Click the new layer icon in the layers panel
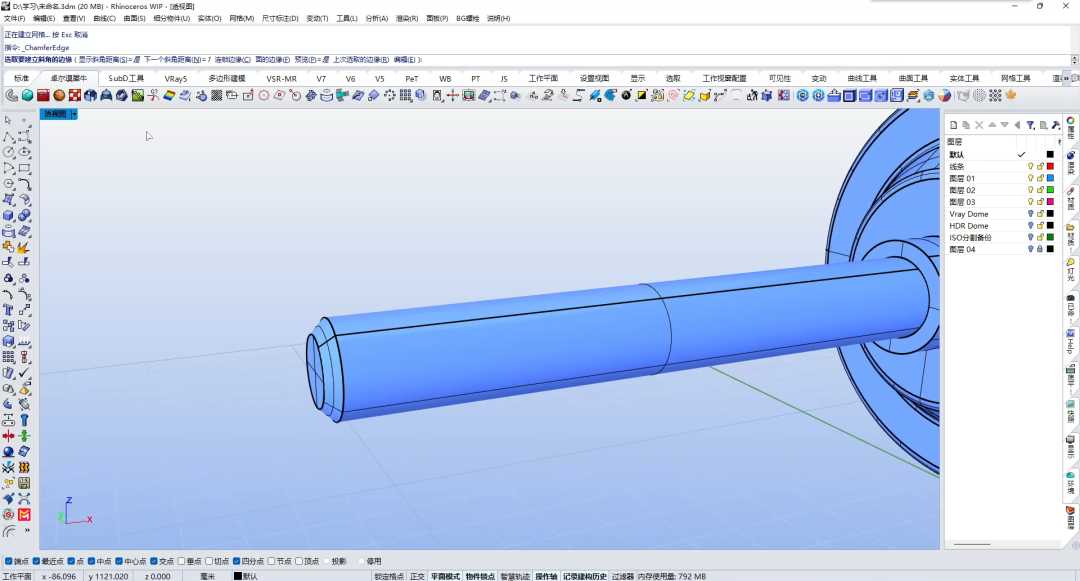This screenshot has height=581, width=1080. [x=953, y=125]
